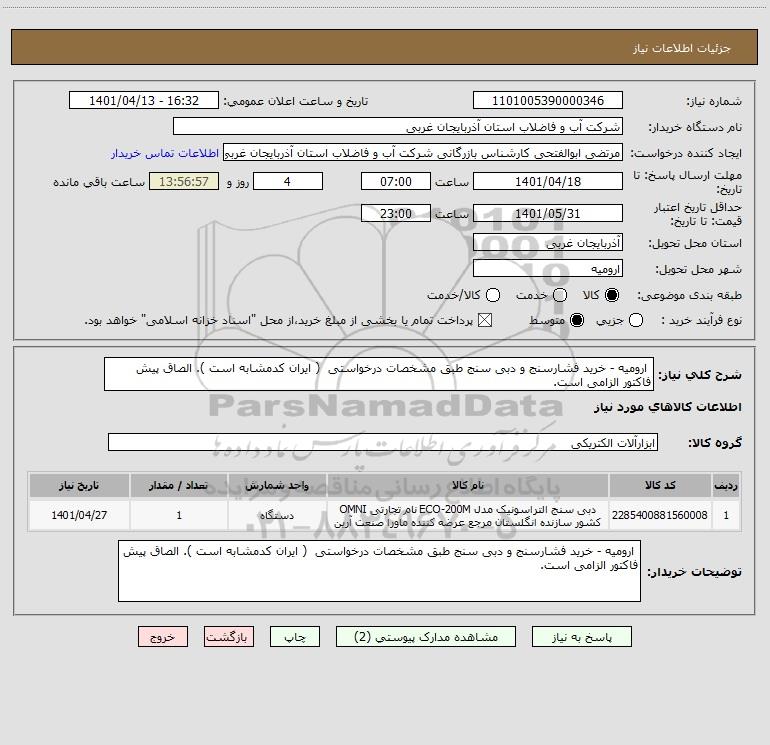
Task: Click the announcement date field 1401/04/13 - 16:32
Action: (144, 100)
